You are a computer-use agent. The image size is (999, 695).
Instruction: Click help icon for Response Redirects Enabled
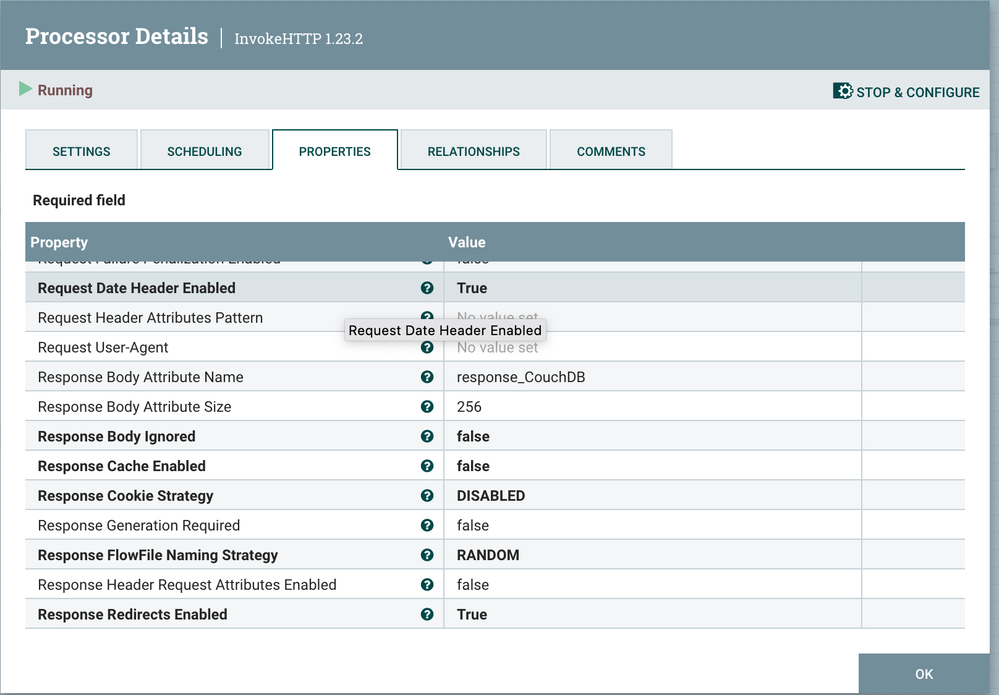(x=427, y=614)
